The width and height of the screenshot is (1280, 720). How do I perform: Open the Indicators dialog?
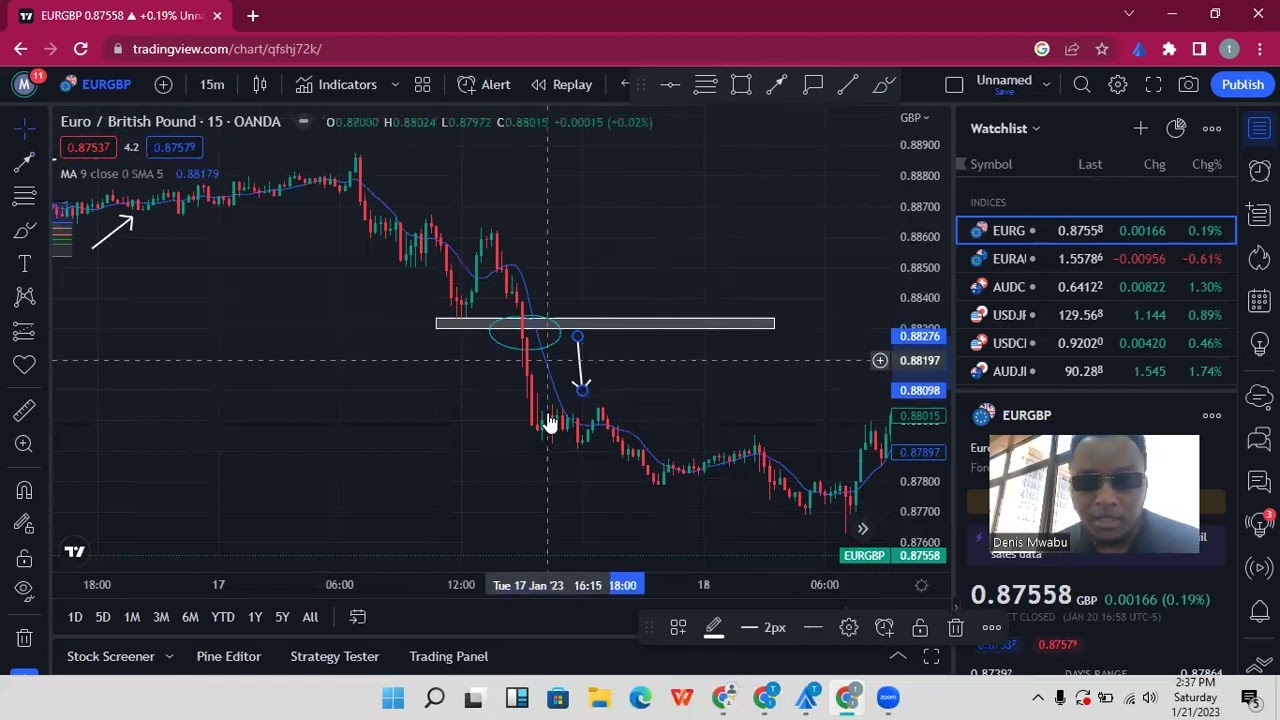click(336, 85)
